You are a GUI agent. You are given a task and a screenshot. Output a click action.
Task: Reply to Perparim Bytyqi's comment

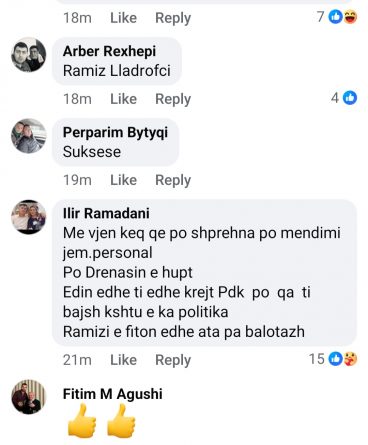point(173,180)
